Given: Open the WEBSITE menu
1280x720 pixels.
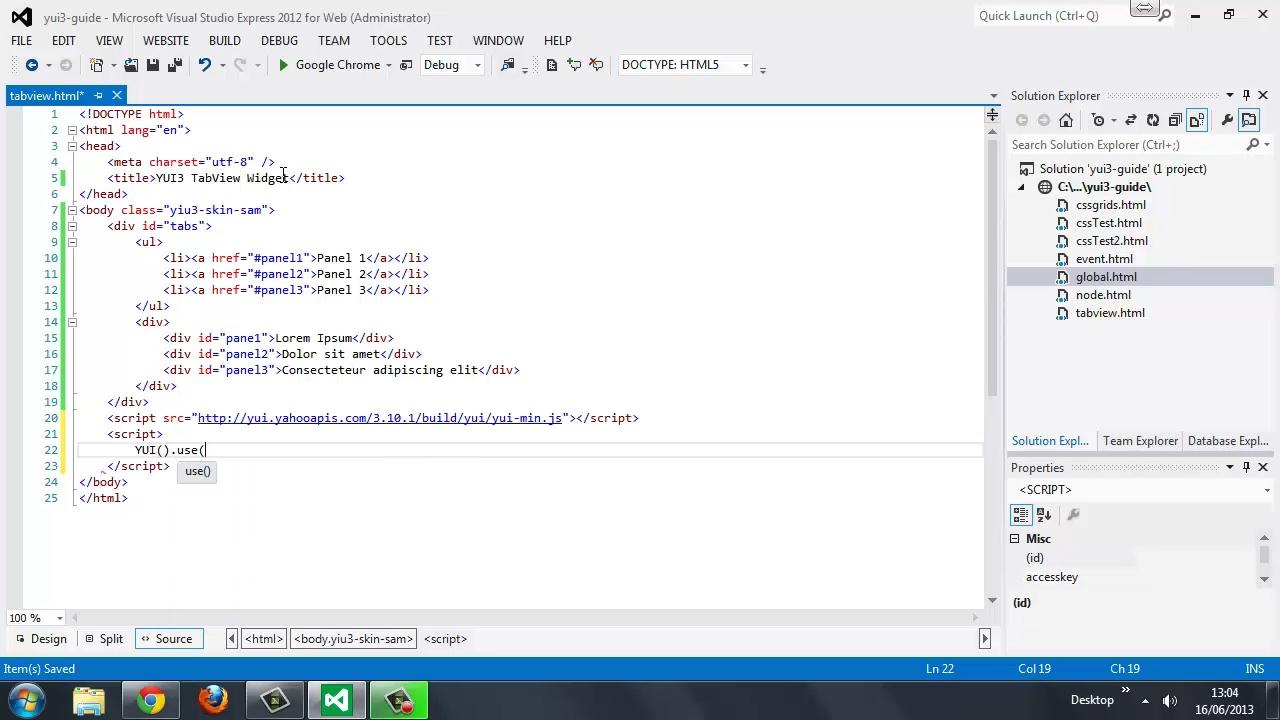Looking at the screenshot, I should click(166, 41).
